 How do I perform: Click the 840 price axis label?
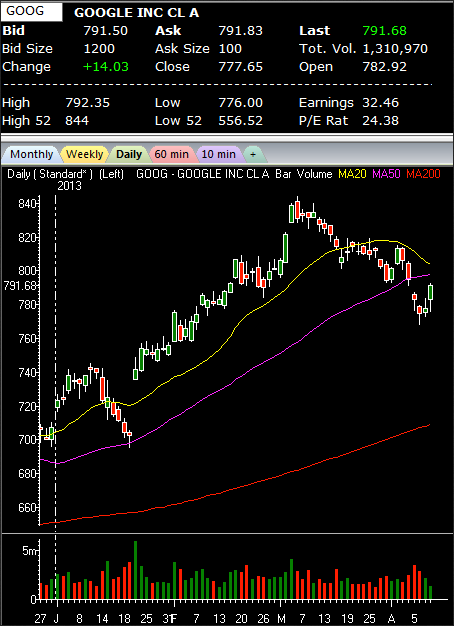(26, 204)
